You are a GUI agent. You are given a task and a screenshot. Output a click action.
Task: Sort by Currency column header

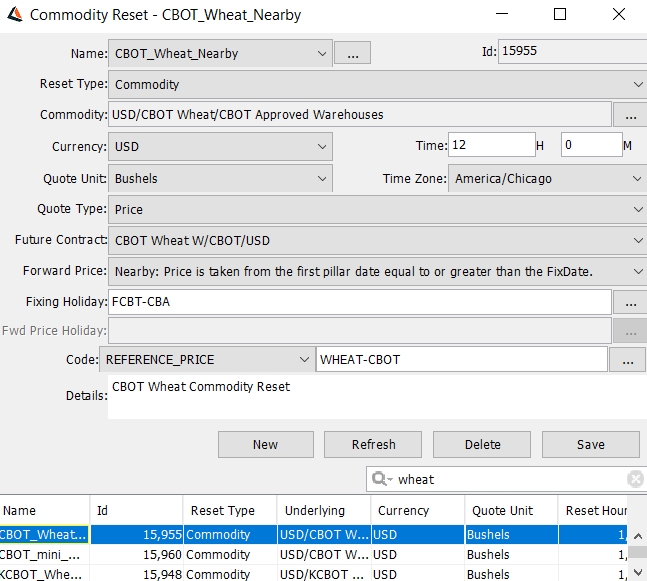click(x=418, y=510)
